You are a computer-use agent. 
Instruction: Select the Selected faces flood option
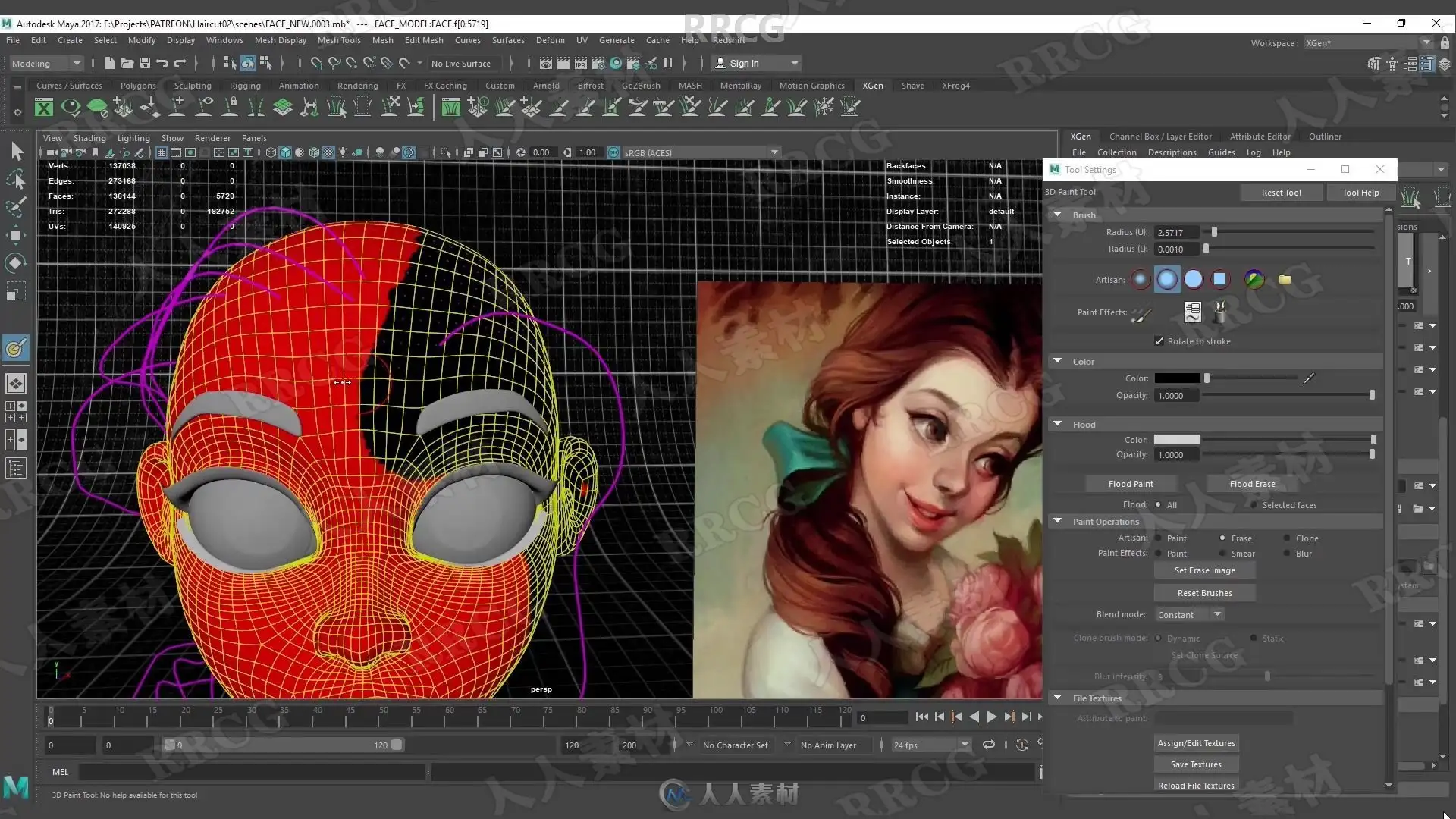click(x=1254, y=505)
